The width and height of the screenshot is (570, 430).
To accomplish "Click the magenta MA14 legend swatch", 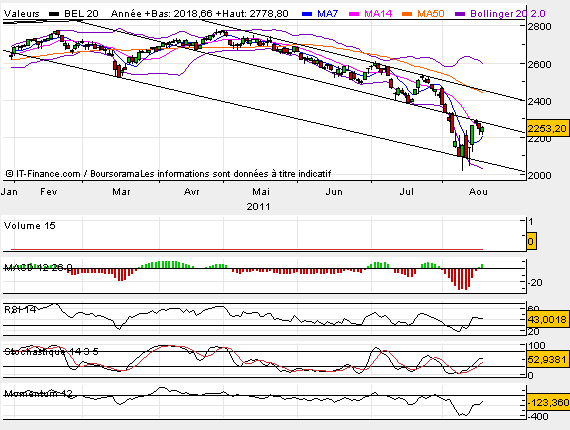I will pos(354,14).
